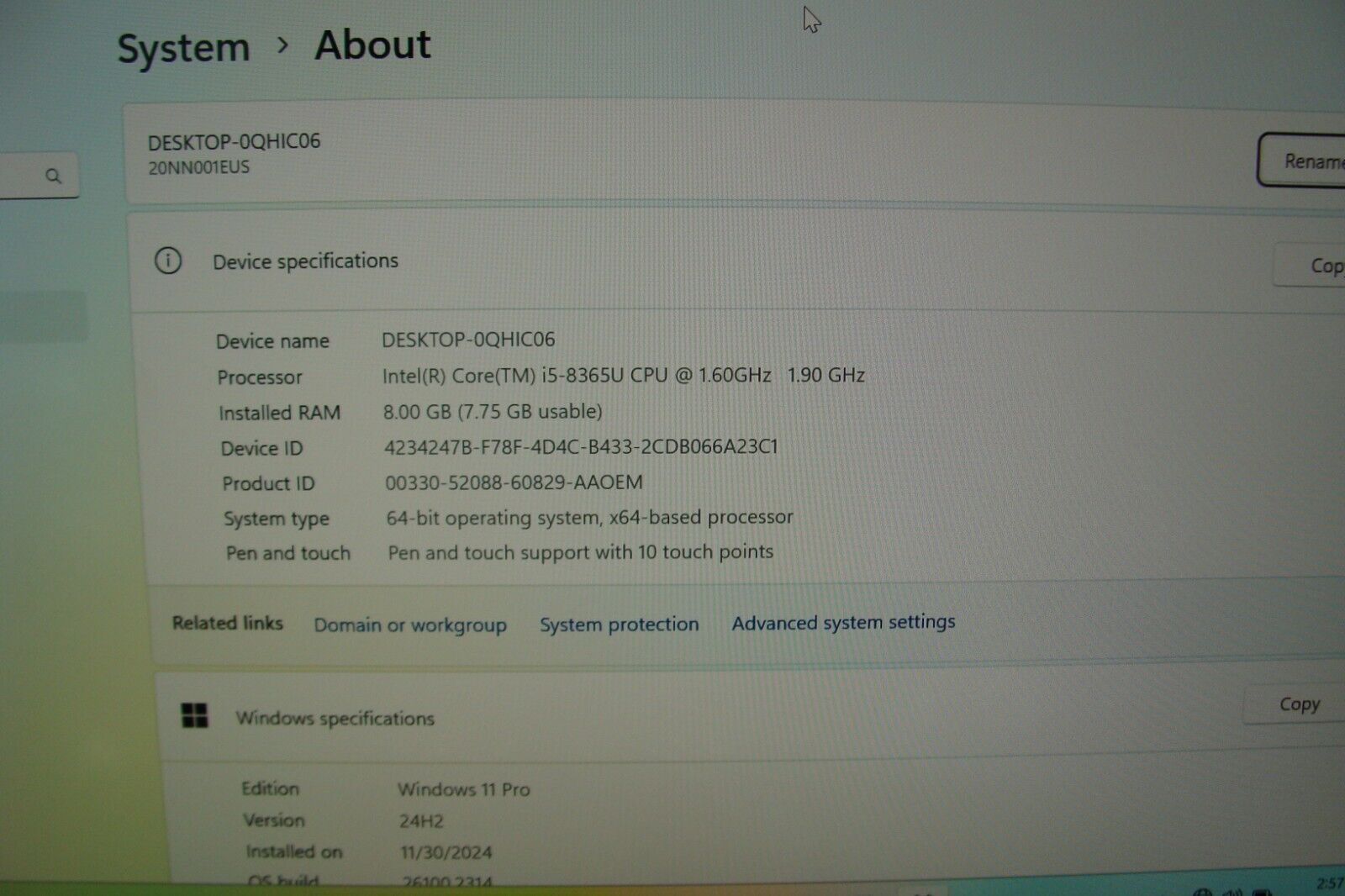This screenshot has width=1345, height=896.
Task: Click the Processor label
Action: 260,377
